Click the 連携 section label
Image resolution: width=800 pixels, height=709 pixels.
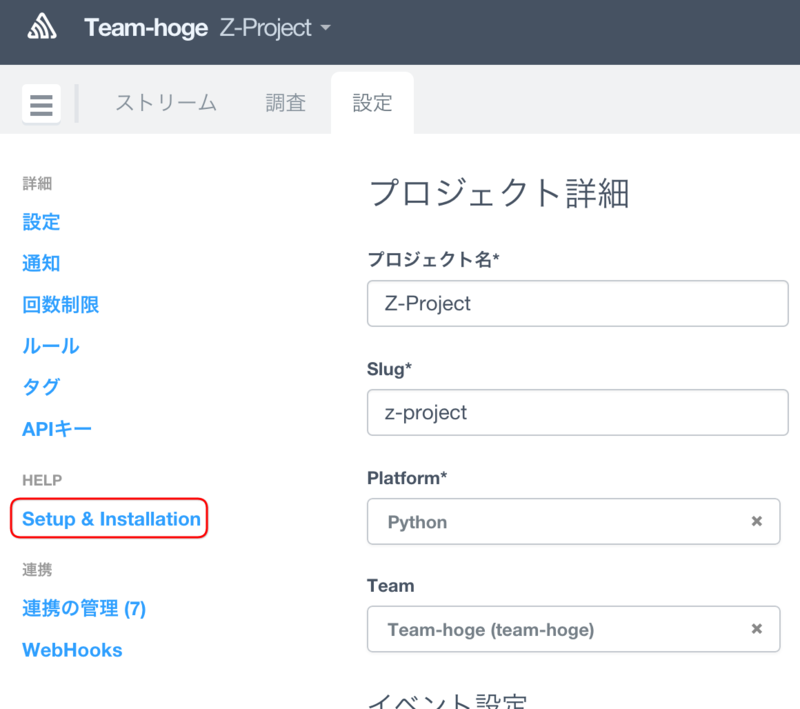point(37,570)
